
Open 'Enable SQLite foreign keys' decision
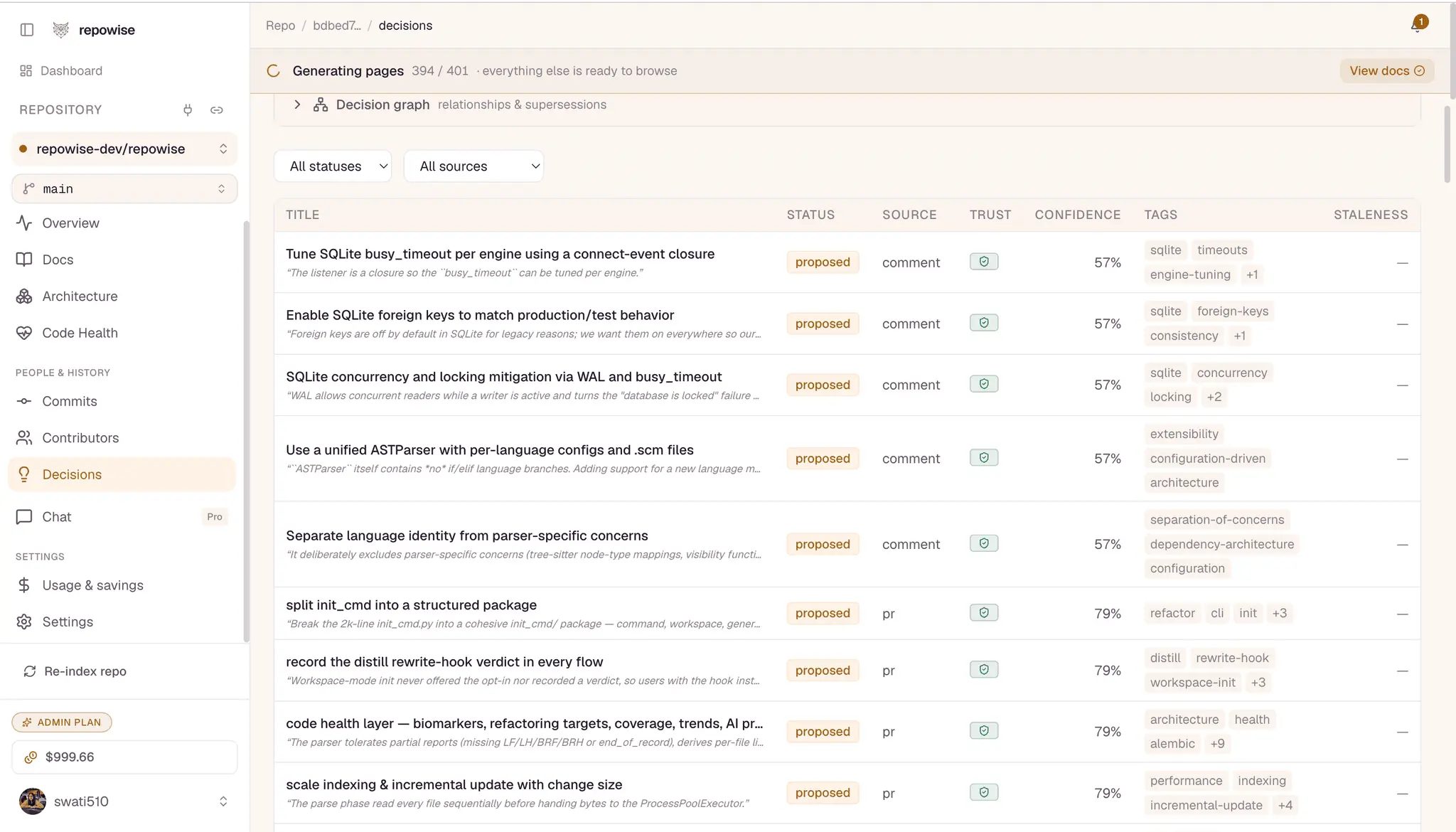[x=480, y=315]
